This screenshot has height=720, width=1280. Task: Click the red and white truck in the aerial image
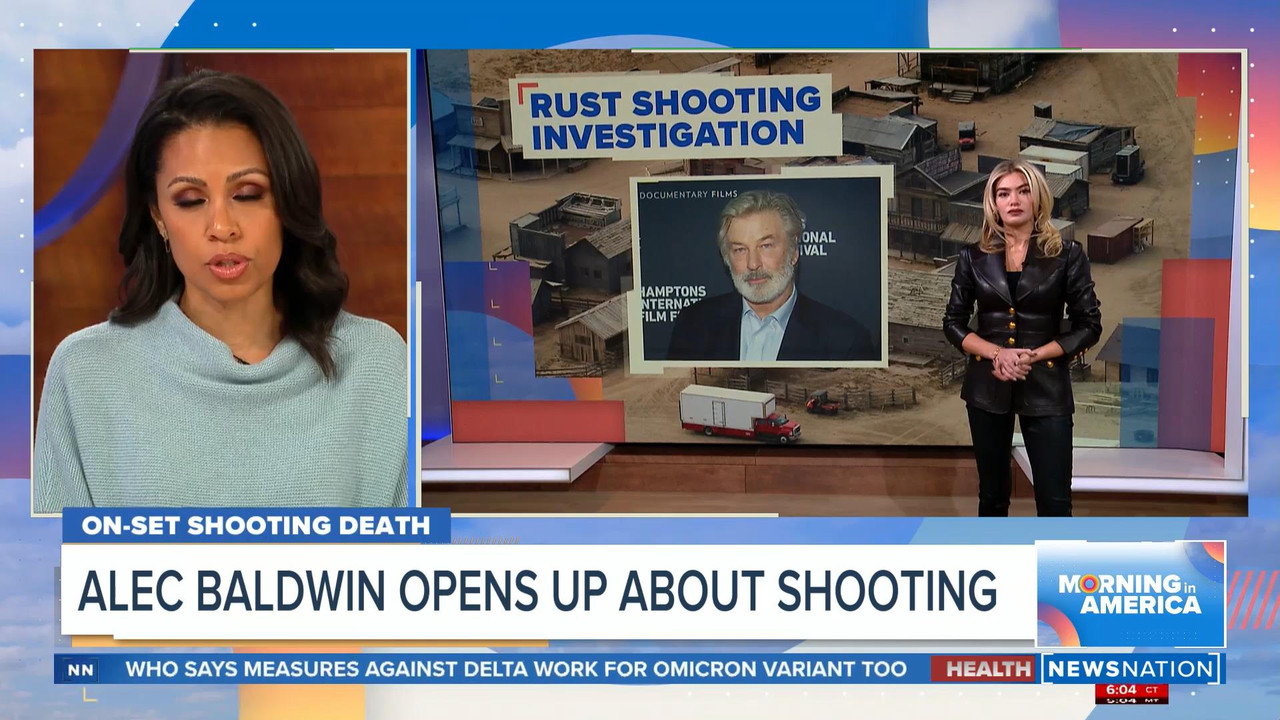click(740, 413)
